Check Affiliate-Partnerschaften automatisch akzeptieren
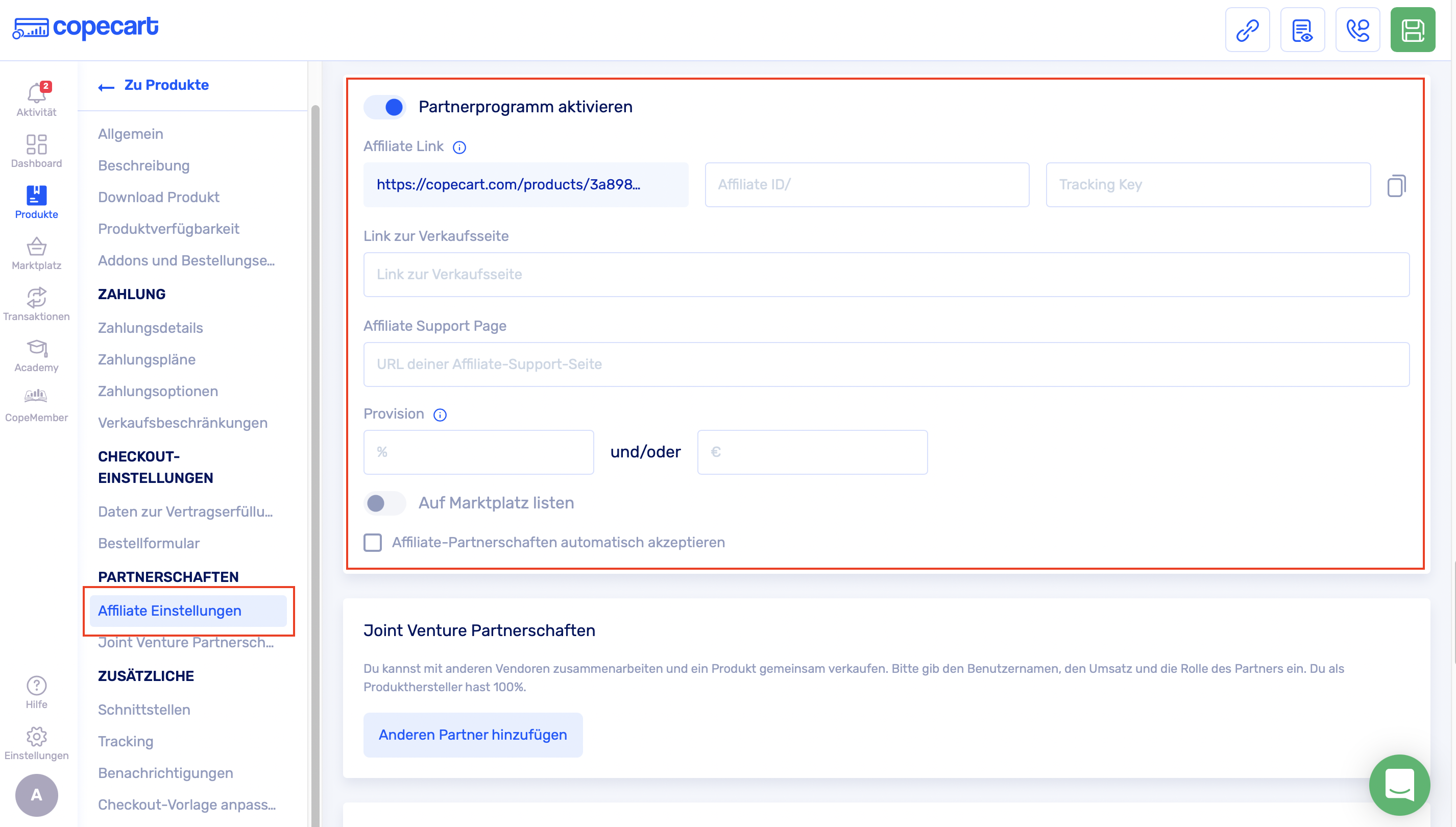The image size is (1456, 827). click(x=373, y=543)
